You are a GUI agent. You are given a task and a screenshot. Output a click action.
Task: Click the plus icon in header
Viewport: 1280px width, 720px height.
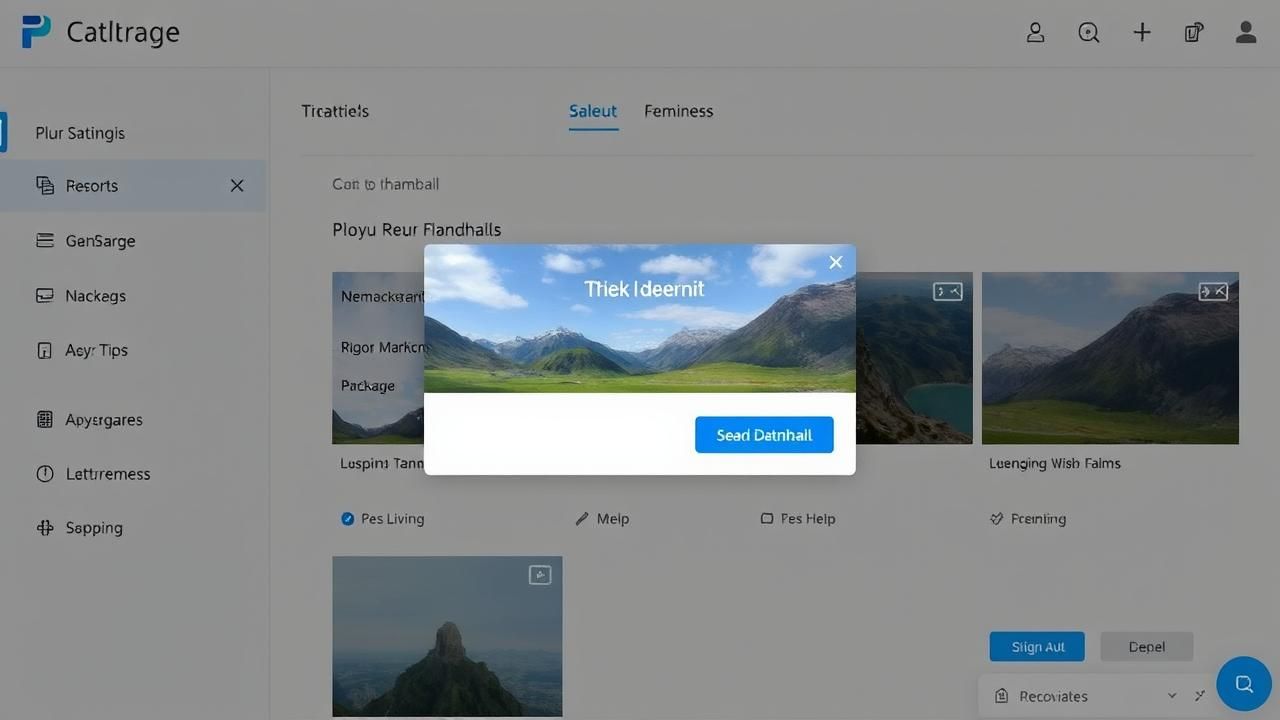click(x=1142, y=33)
